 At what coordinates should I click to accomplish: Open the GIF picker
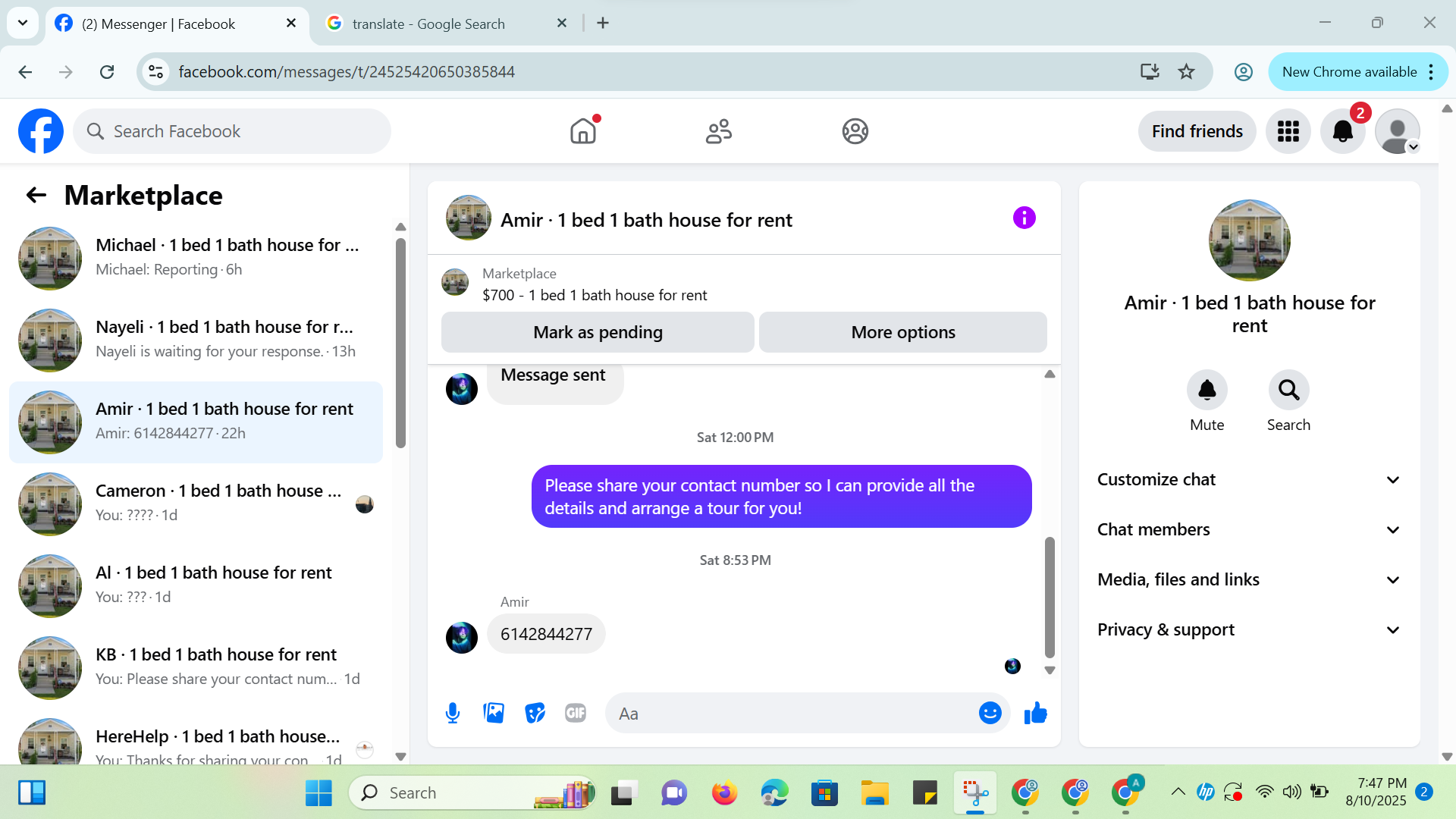[x=576, y=713]
